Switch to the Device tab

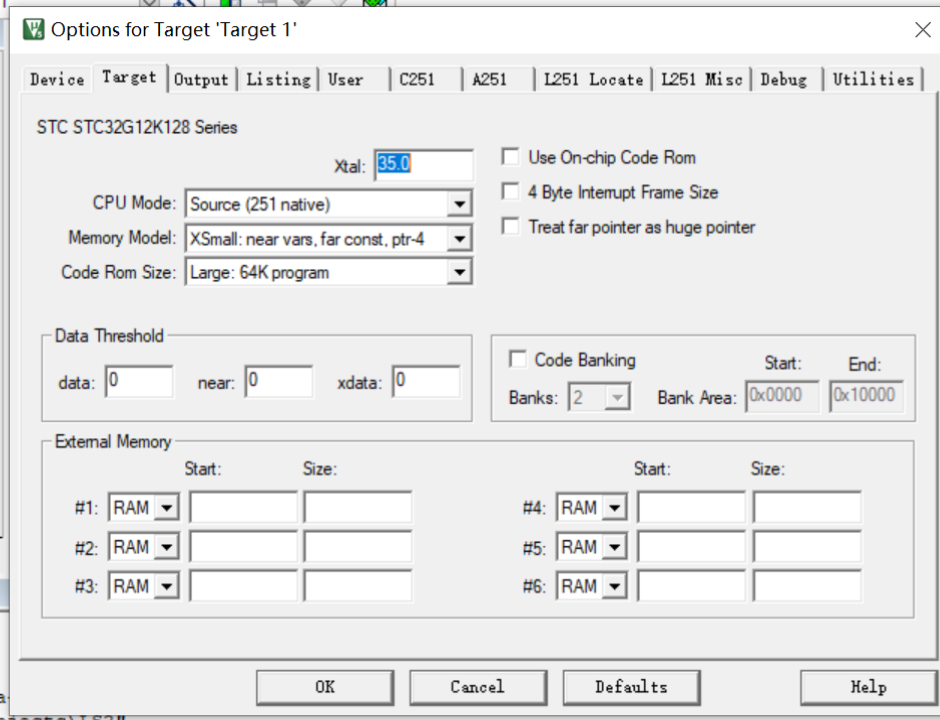tap(57, 80)
